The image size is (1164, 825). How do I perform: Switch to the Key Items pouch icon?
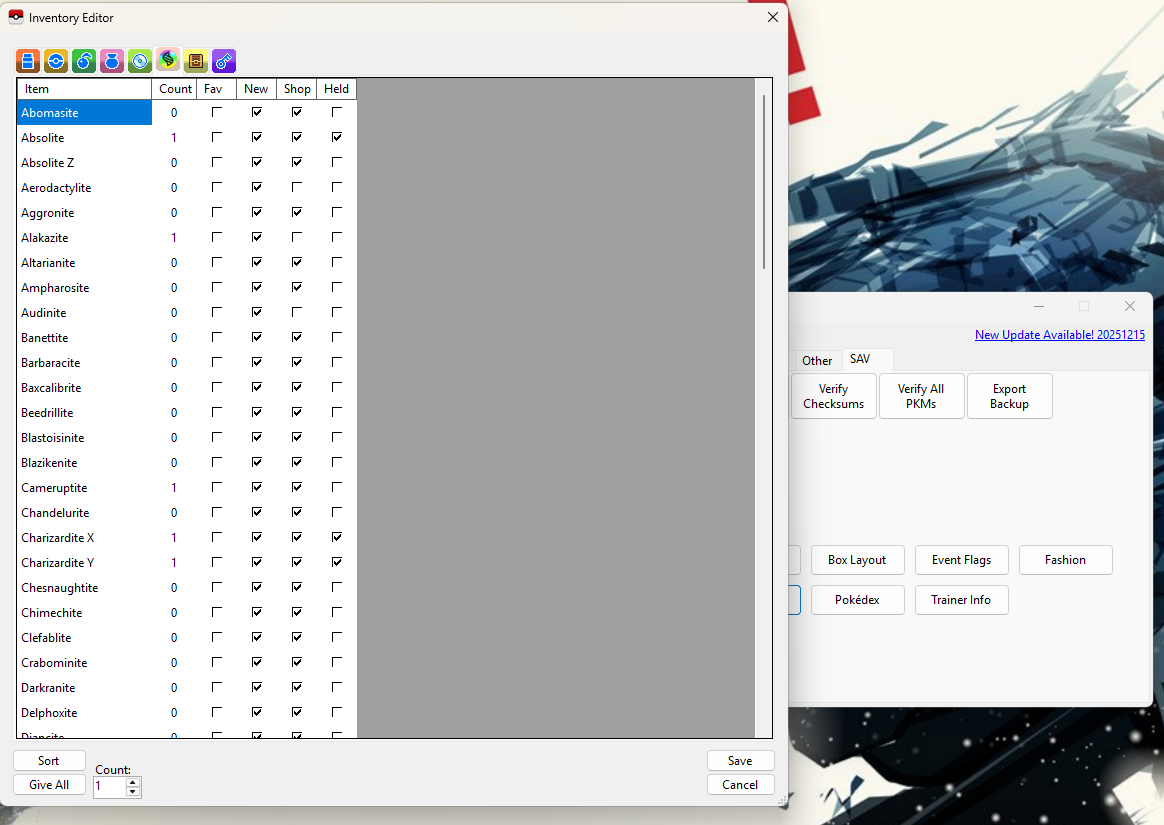(224, 61)
